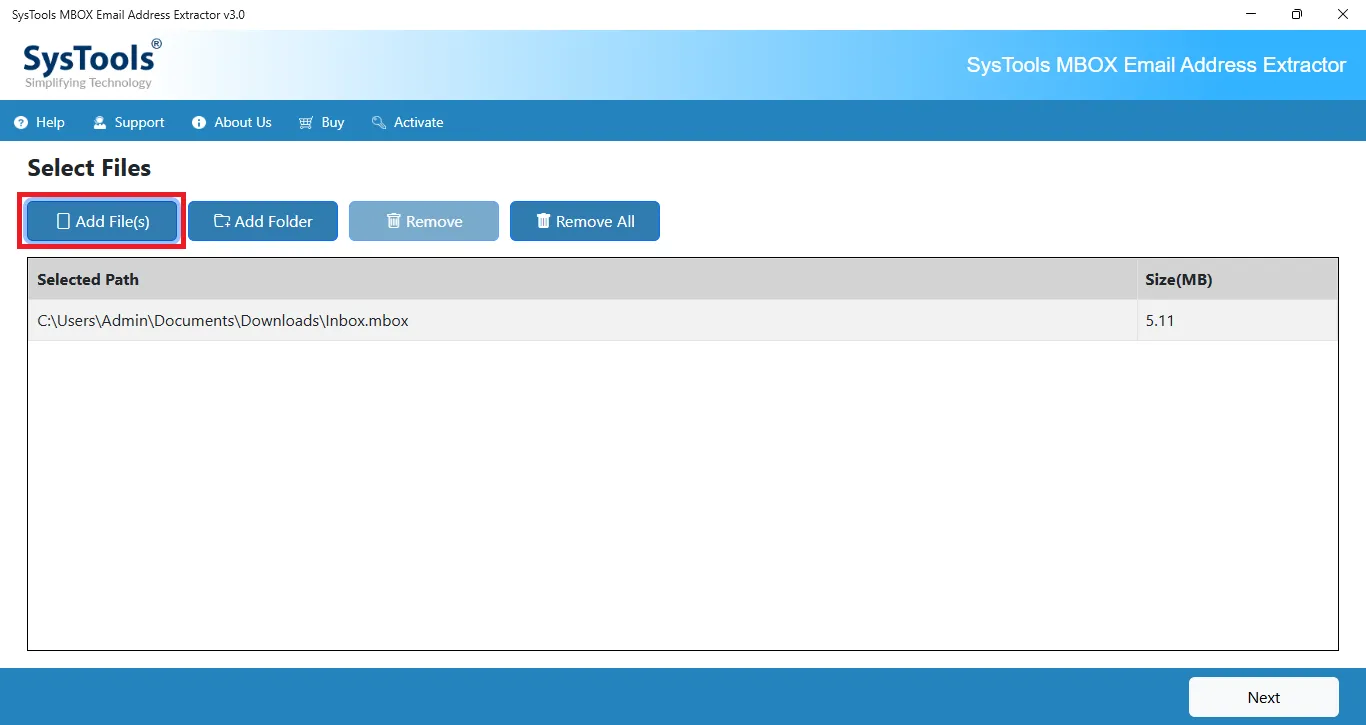Select the Inbox.mbox file path row
Image resolution: width=1366 pixels, height=725 pixels.
(683, 321)
